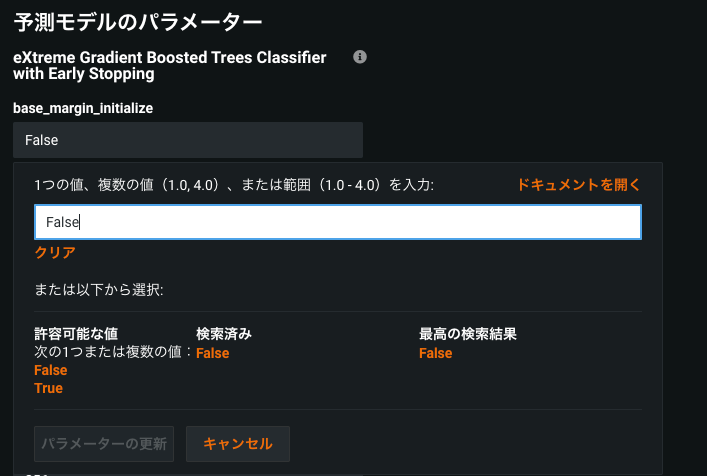
Task: Click the 許容可能な値 column header
Action: (77, 335)
